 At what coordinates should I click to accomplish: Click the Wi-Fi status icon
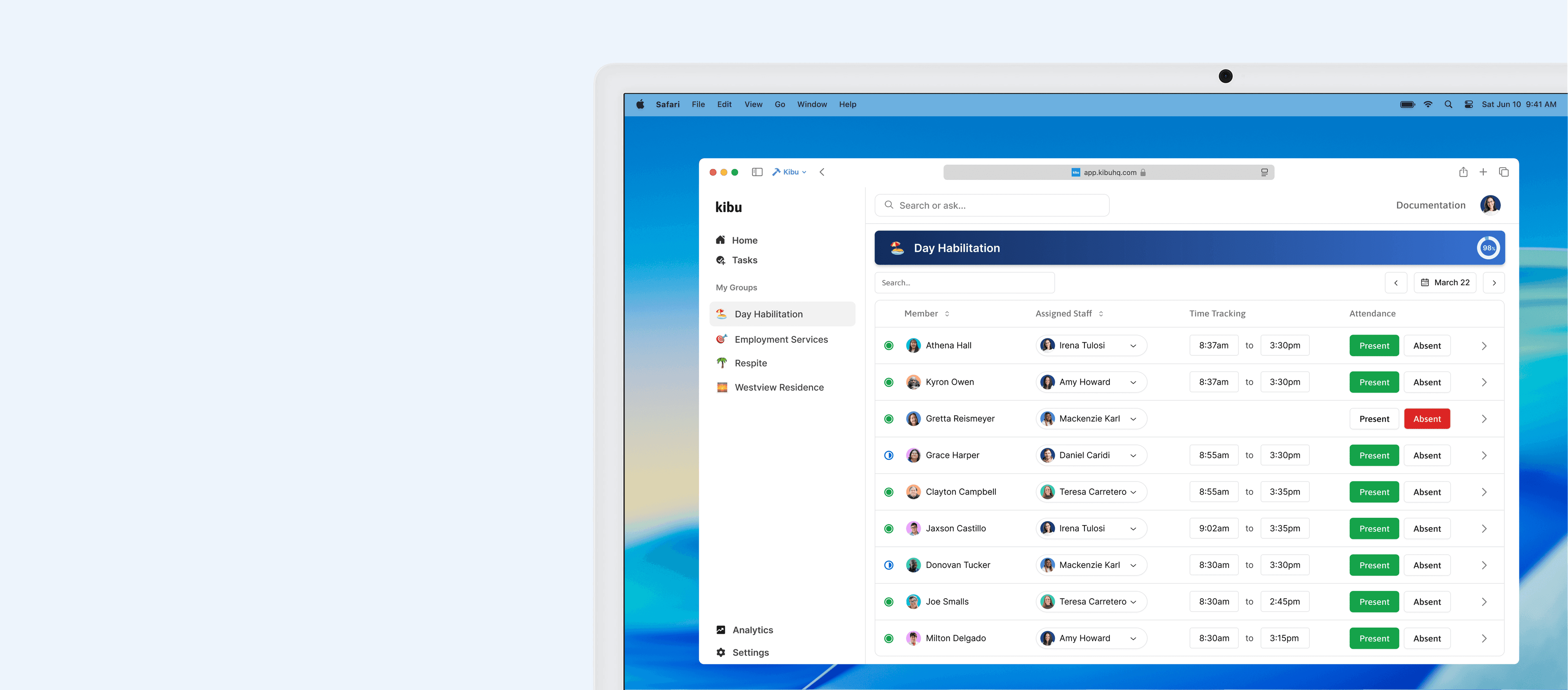pos(1428,104)
